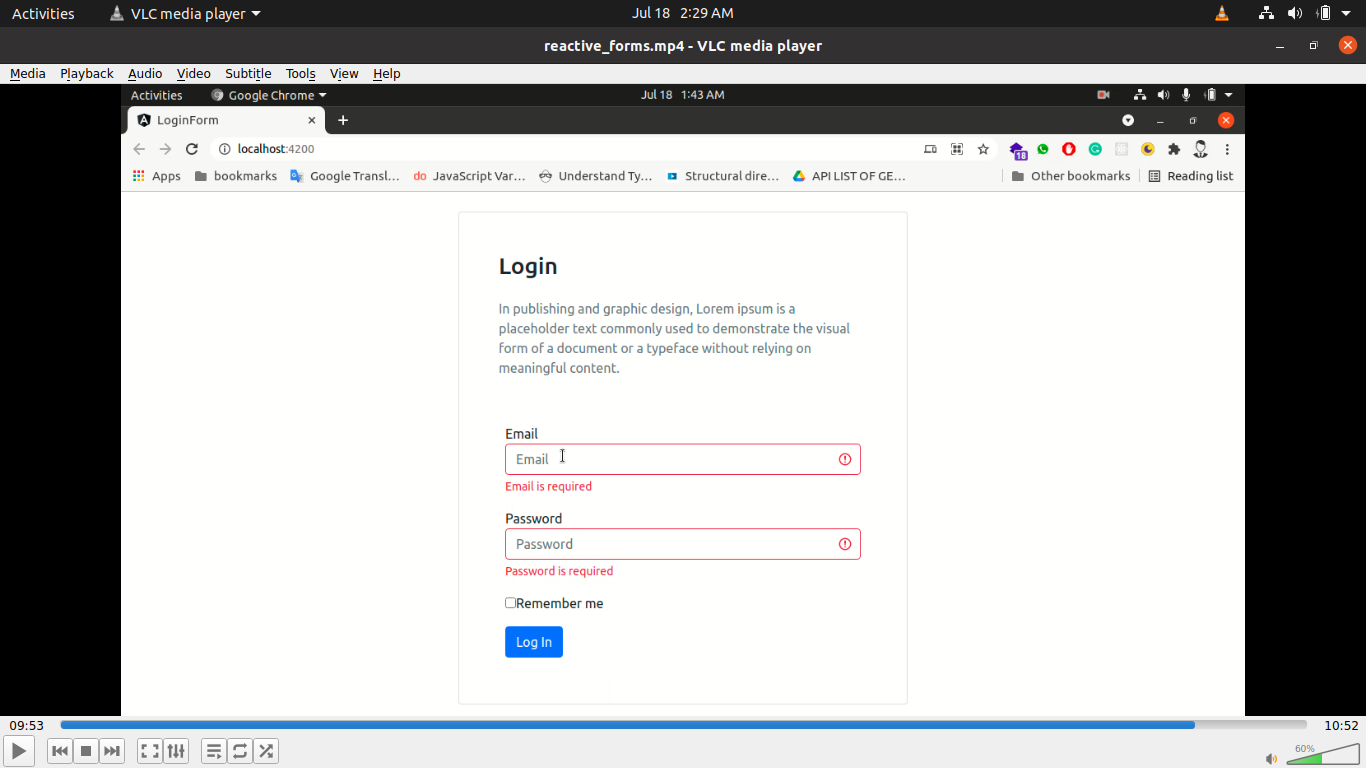Open the Subtitle menu
The image size is (1366, 768).
point(248,73)
